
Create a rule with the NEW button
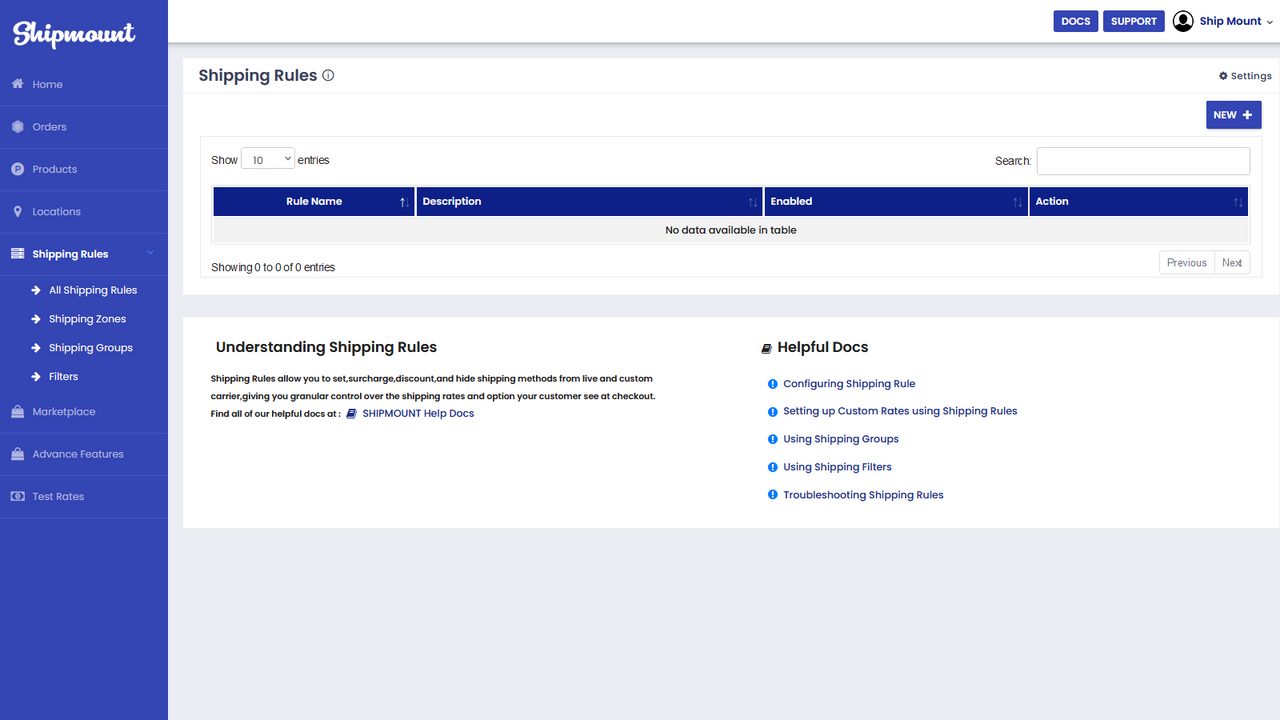(x=1233, y=114)
